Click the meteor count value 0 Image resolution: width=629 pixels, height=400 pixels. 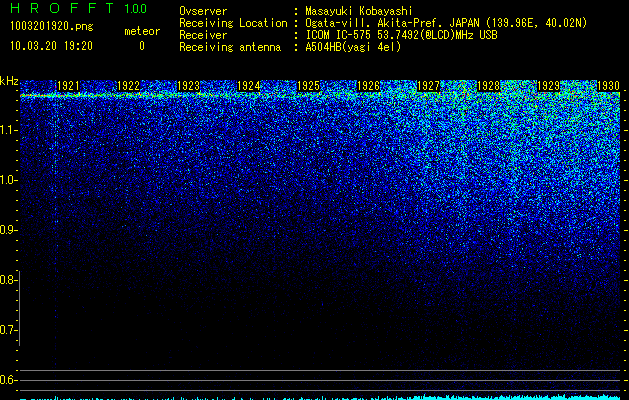point(142,46)
